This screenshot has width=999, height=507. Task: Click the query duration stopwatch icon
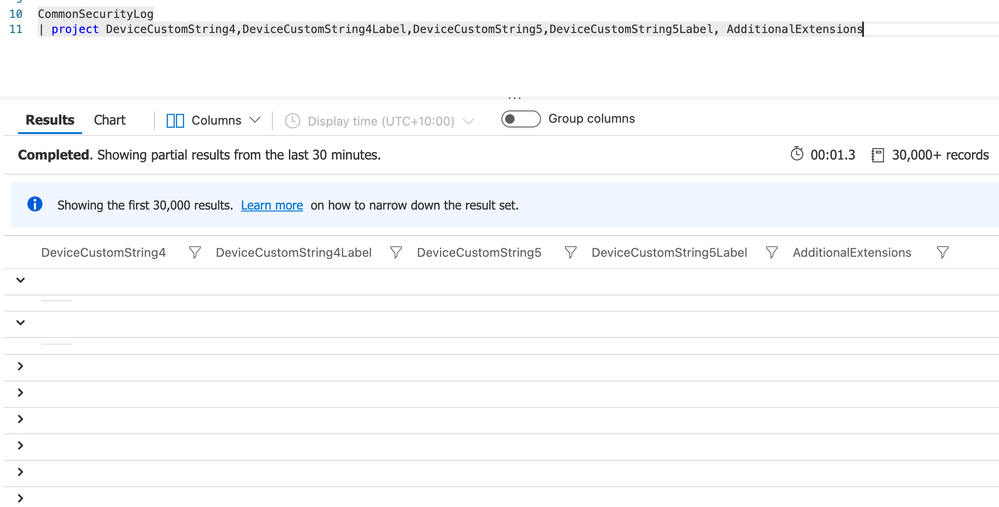coord(797,154)
